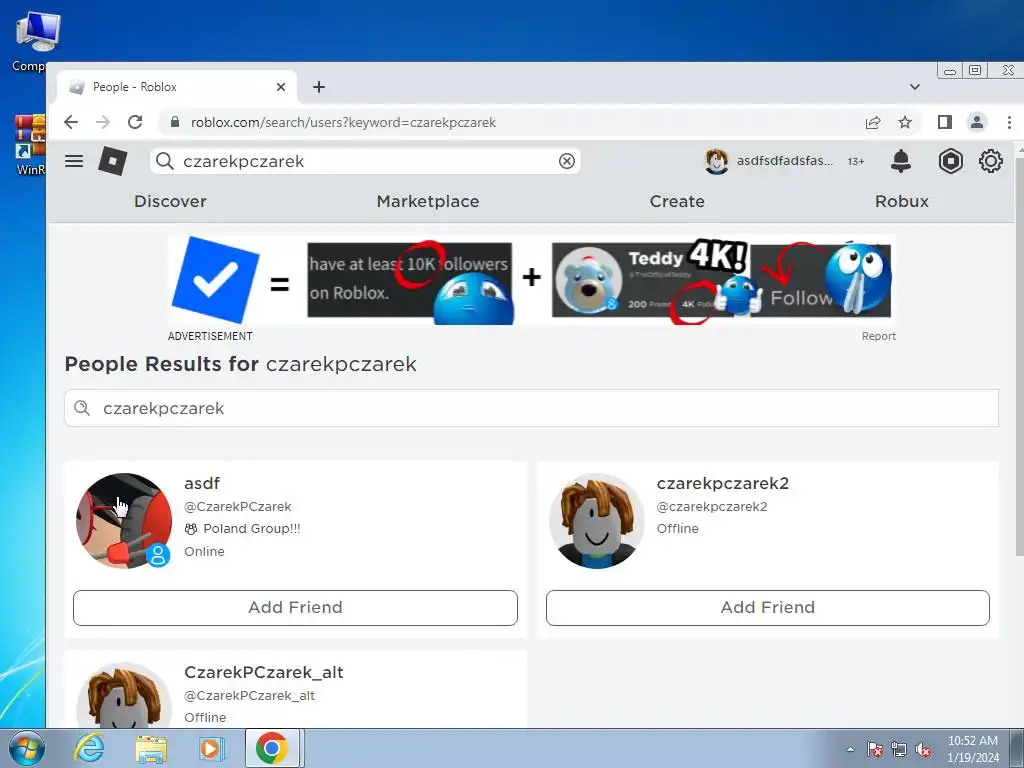This screenshot has height=768, width=1024.
Task: Click the muted volume tray icon
Action: (x=923, y=749)
